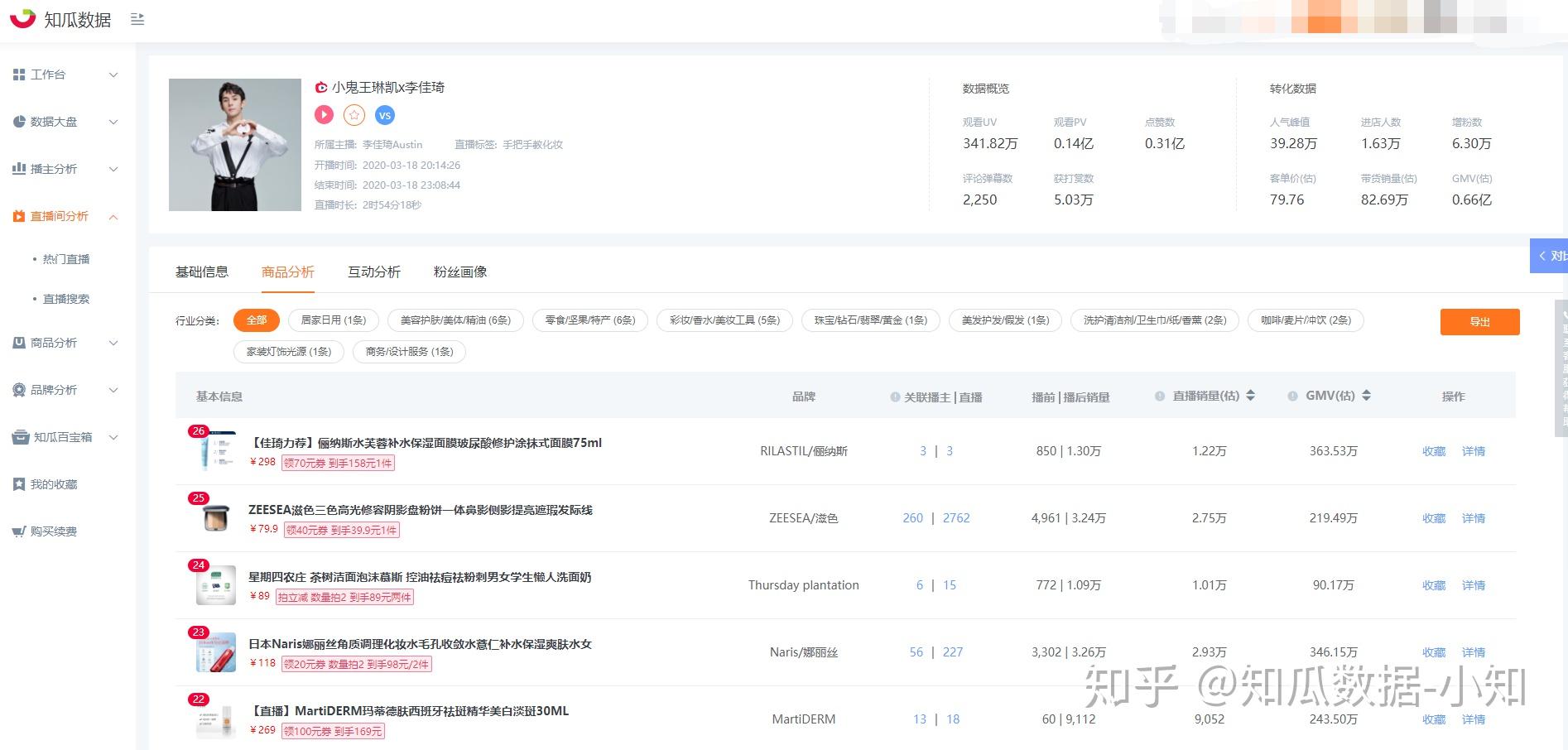
Task: Open Naris toner product thumbnail
Action: (215, 652)
